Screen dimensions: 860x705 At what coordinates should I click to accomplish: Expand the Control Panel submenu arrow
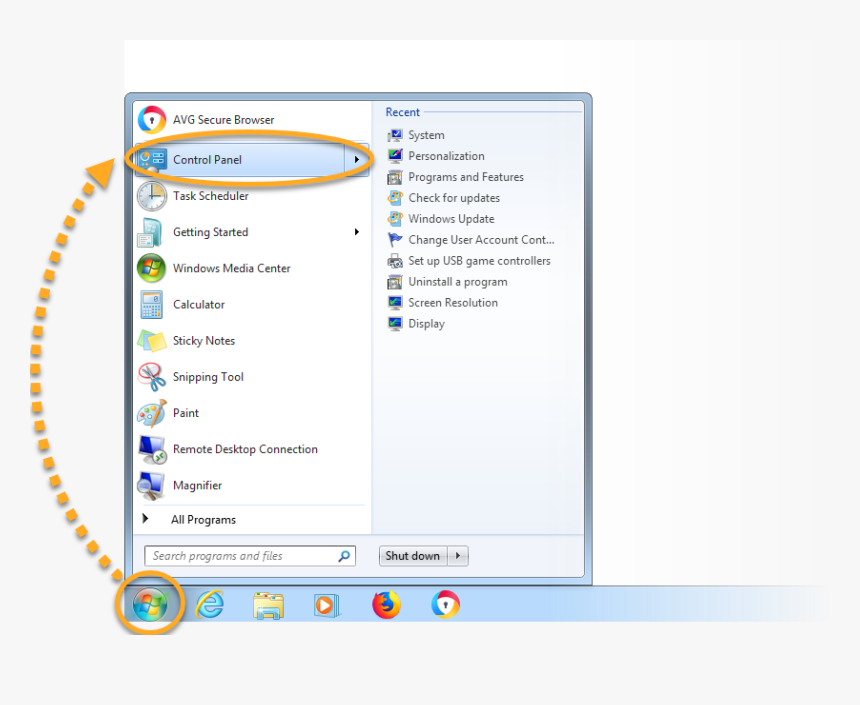[x=356, y=158]
